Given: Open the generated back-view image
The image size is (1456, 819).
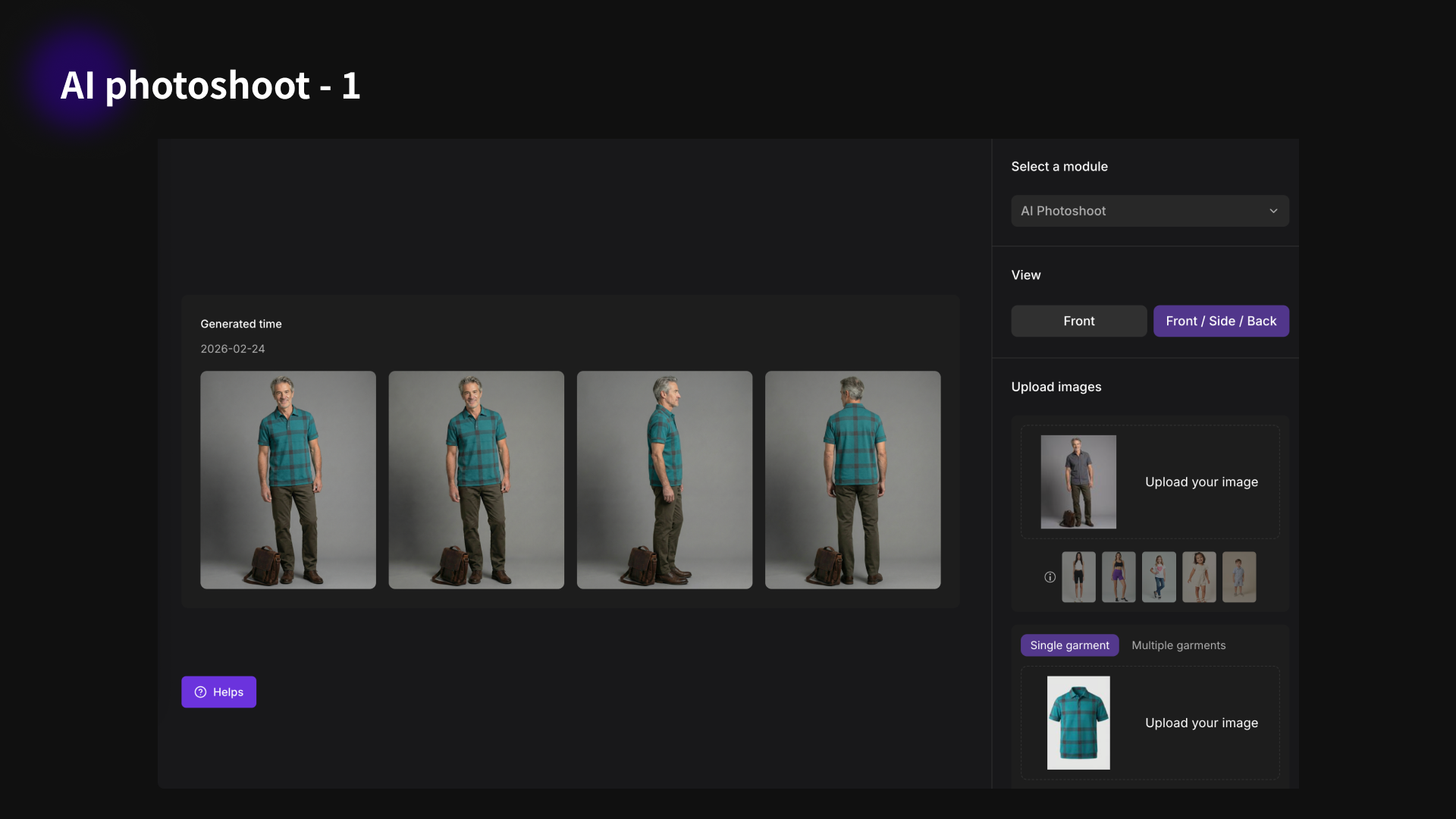Looking at the screenshot, I should [x=852, y=479].
